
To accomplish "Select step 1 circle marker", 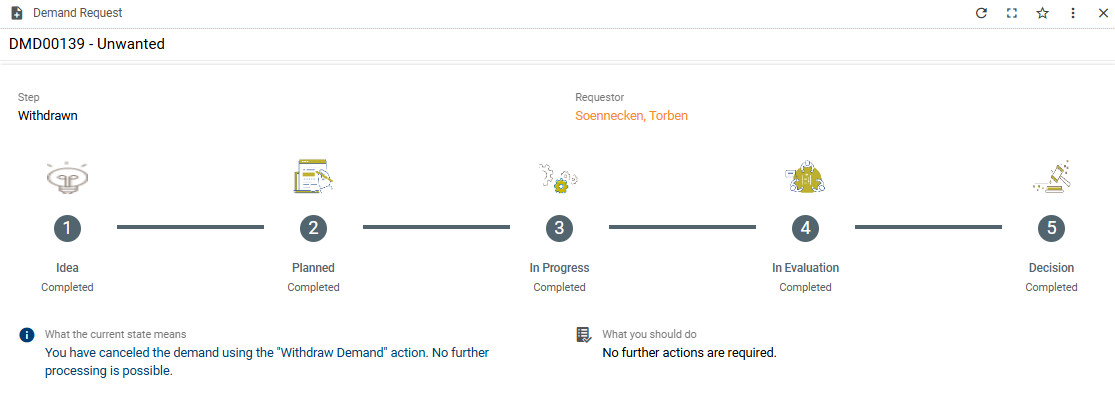I will 67,228.
